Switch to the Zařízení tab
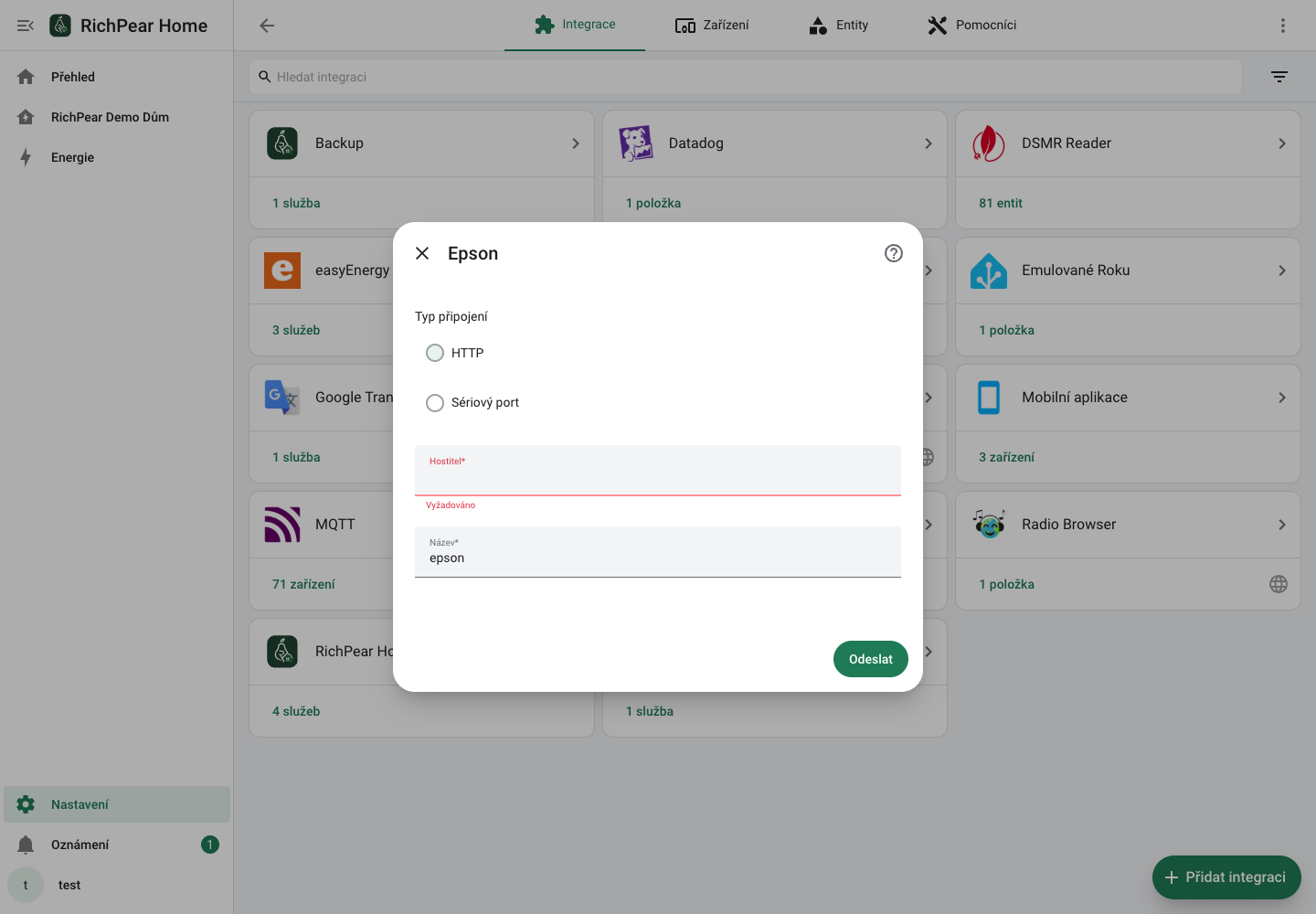 pos(712,25)
